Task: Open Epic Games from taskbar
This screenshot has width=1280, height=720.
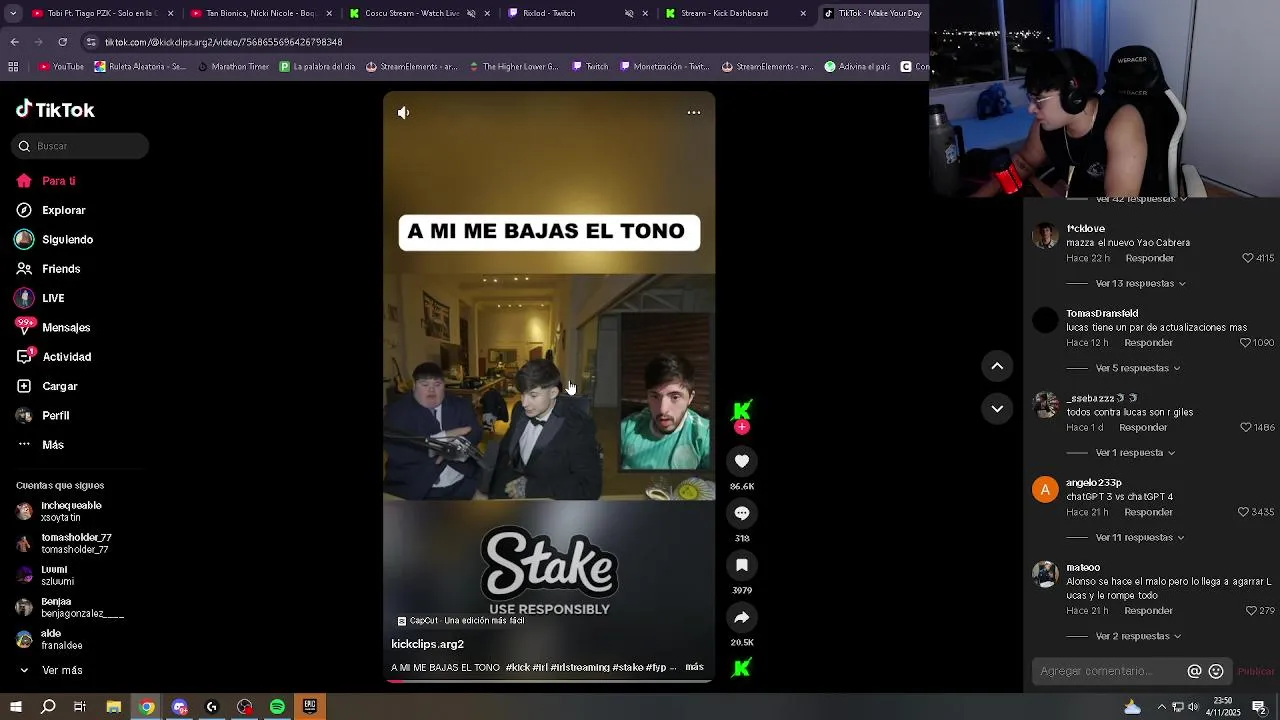Action: point(310,707)
